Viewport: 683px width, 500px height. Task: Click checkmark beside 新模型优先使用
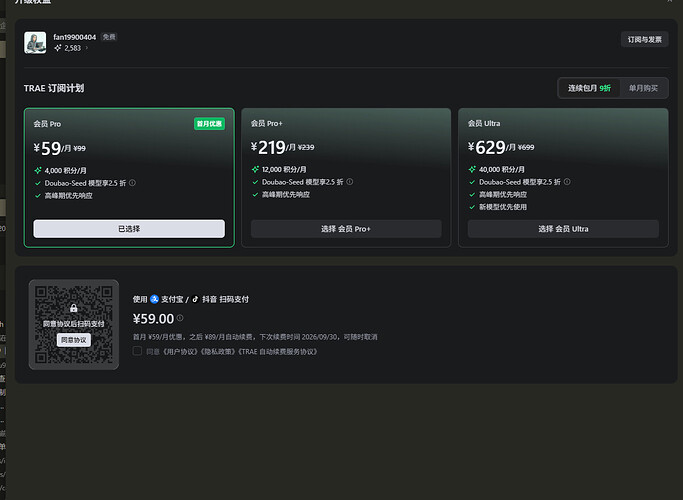tap(472, 207)
